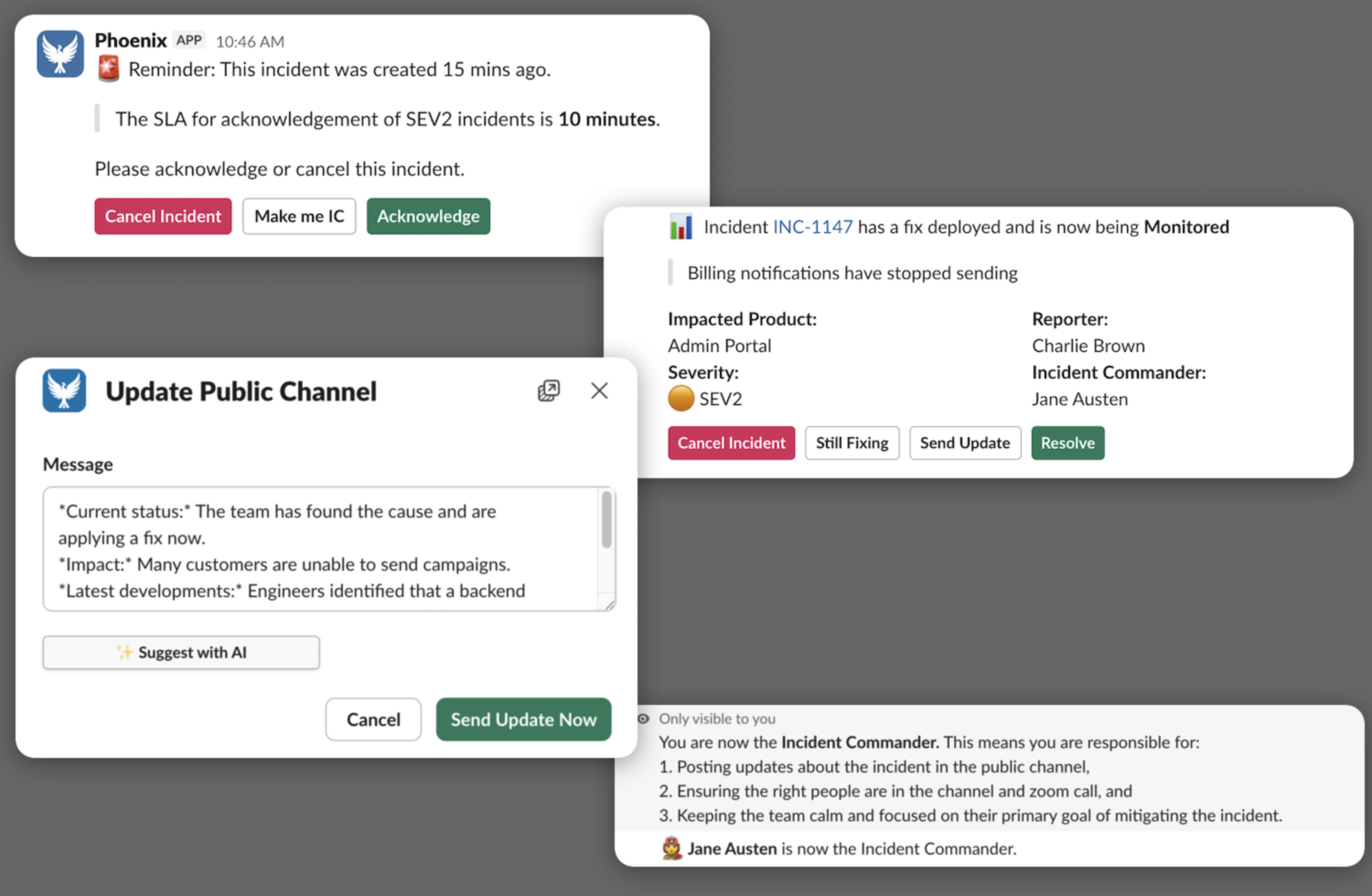Open the INC-1147 incident link
The width and height of the screenshot is (1372, 896).
812,227
